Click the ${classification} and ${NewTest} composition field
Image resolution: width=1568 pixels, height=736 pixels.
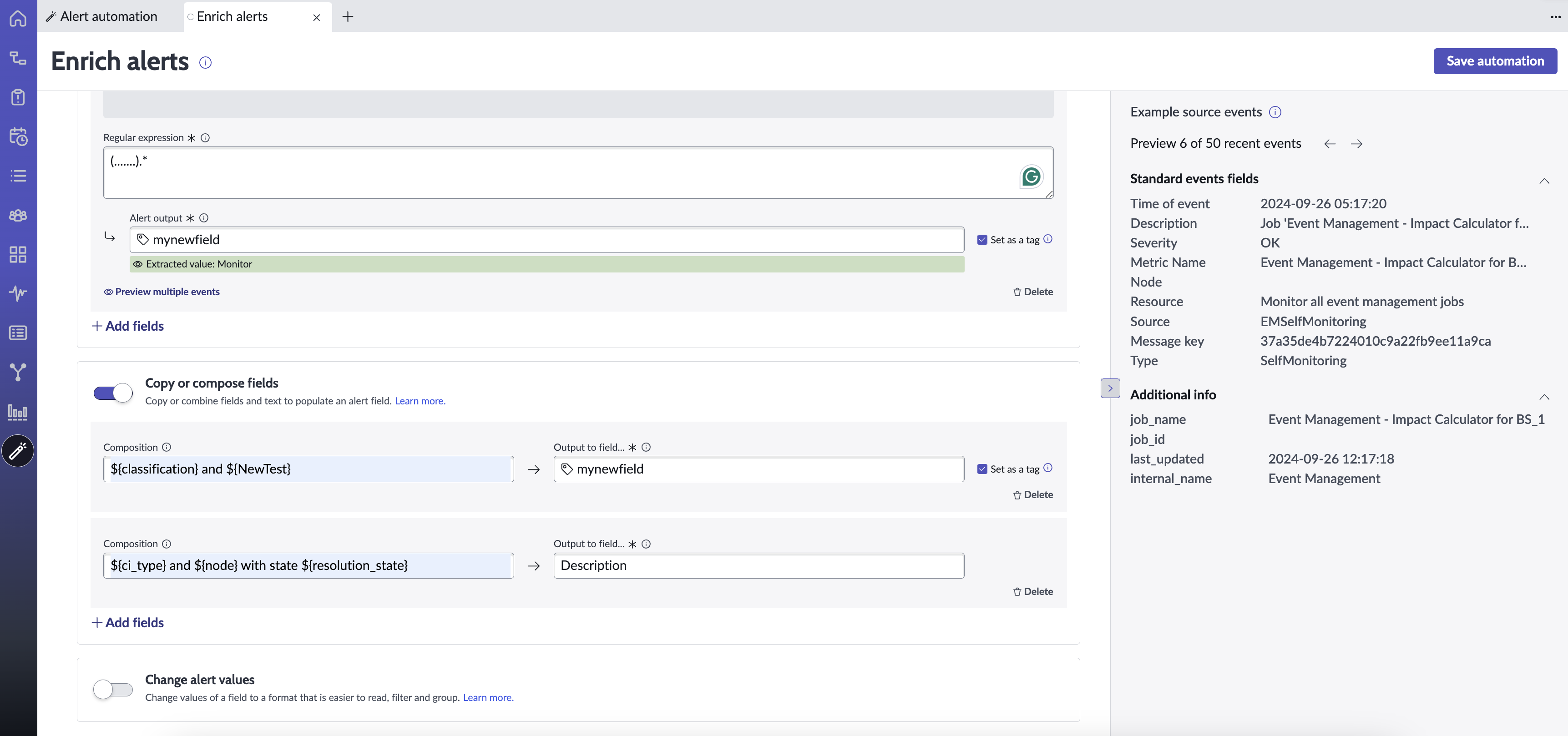pos(309,469)
